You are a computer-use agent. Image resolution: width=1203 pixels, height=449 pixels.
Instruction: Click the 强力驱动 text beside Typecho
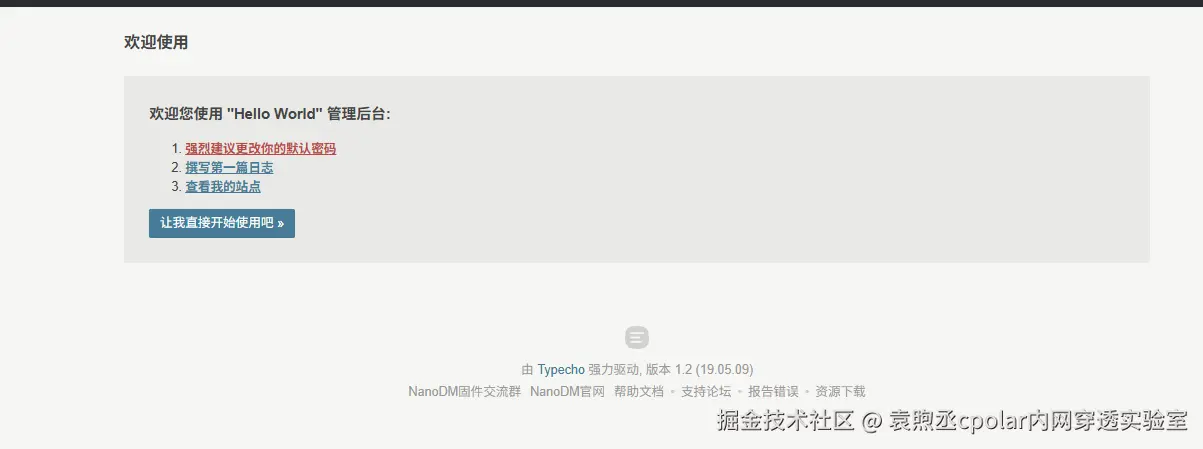click(x=613, y=369)
